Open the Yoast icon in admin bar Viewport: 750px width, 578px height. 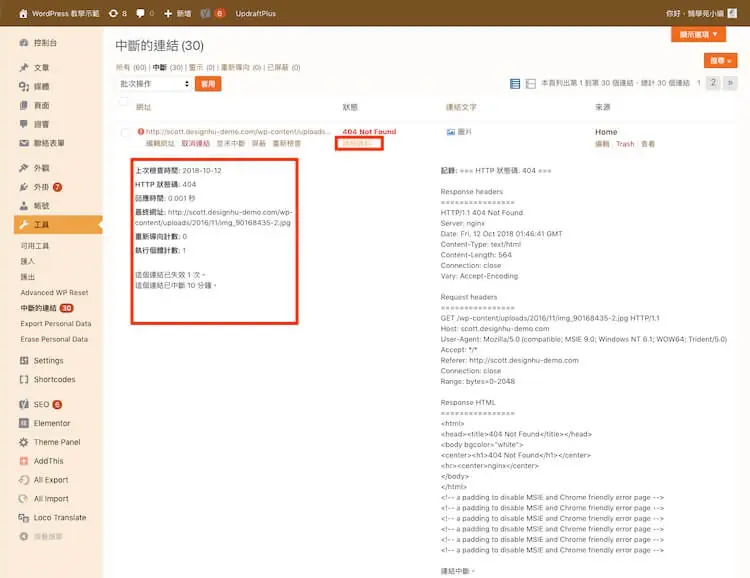point(205,13)
